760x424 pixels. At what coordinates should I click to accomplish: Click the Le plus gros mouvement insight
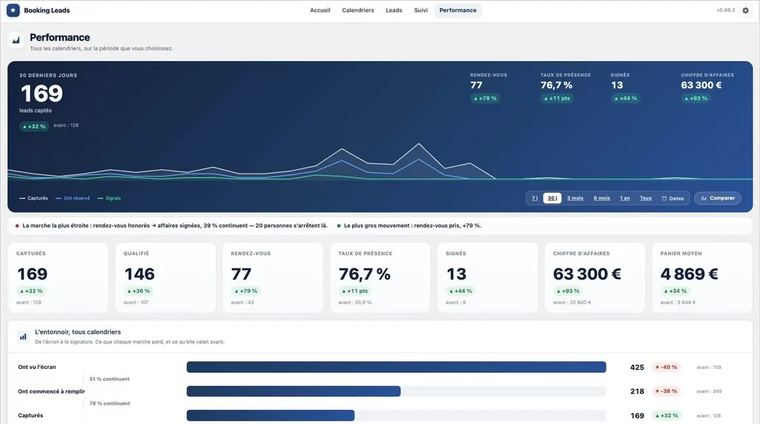click(x=409, y=226)
